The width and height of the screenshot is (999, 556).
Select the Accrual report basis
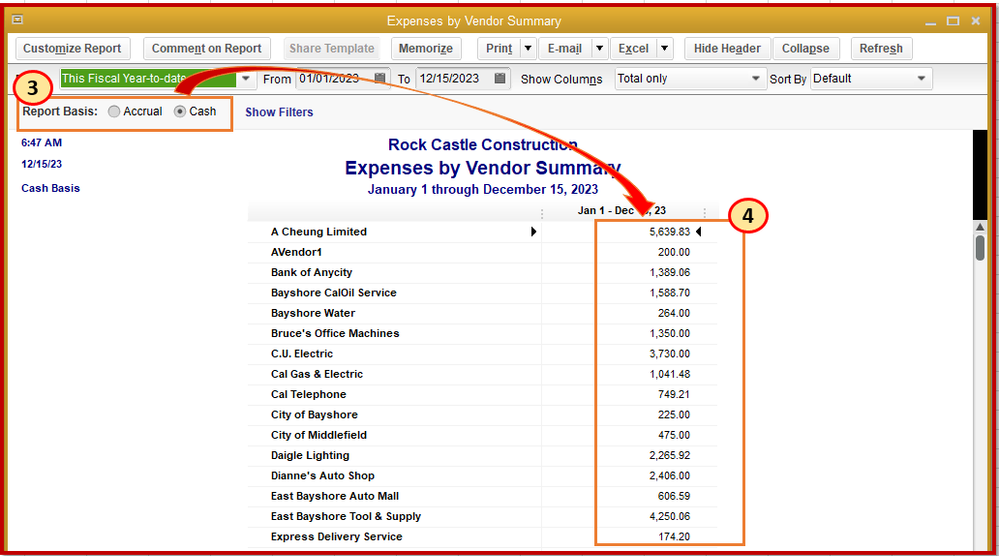[x=114, y=111]
